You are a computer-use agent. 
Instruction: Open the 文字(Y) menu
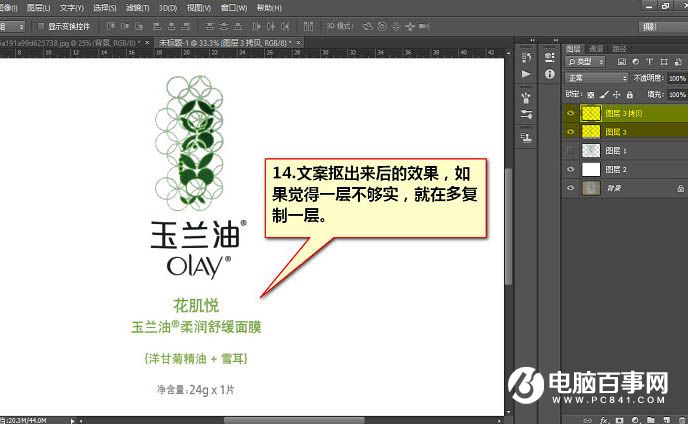tap(72, 8)
